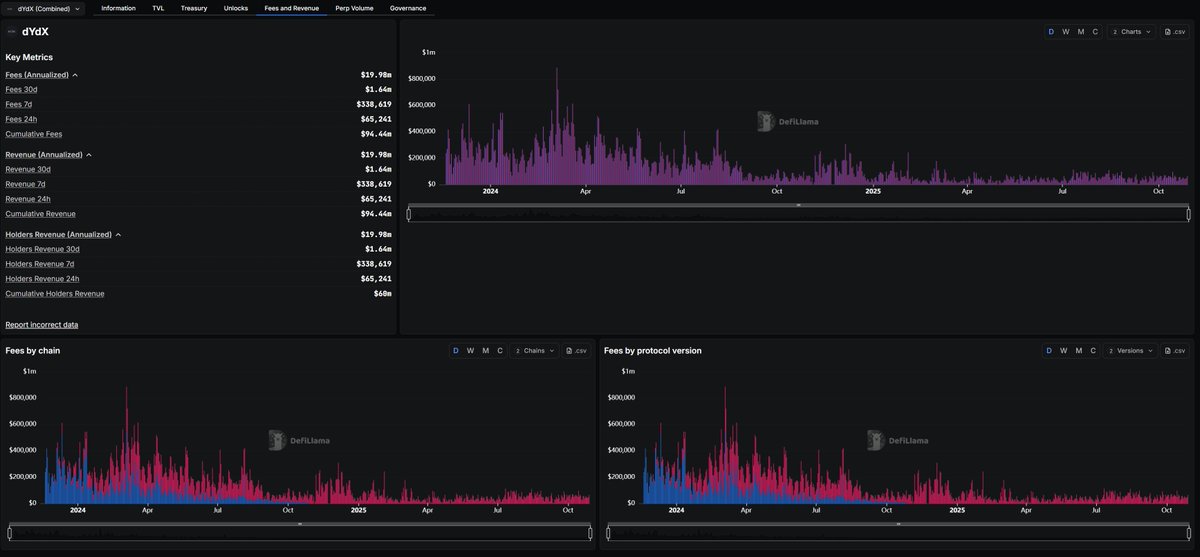Set Fees by chain chart to monthly (M)
Viewport: 1200px width, 557px height.
[485, 351]
